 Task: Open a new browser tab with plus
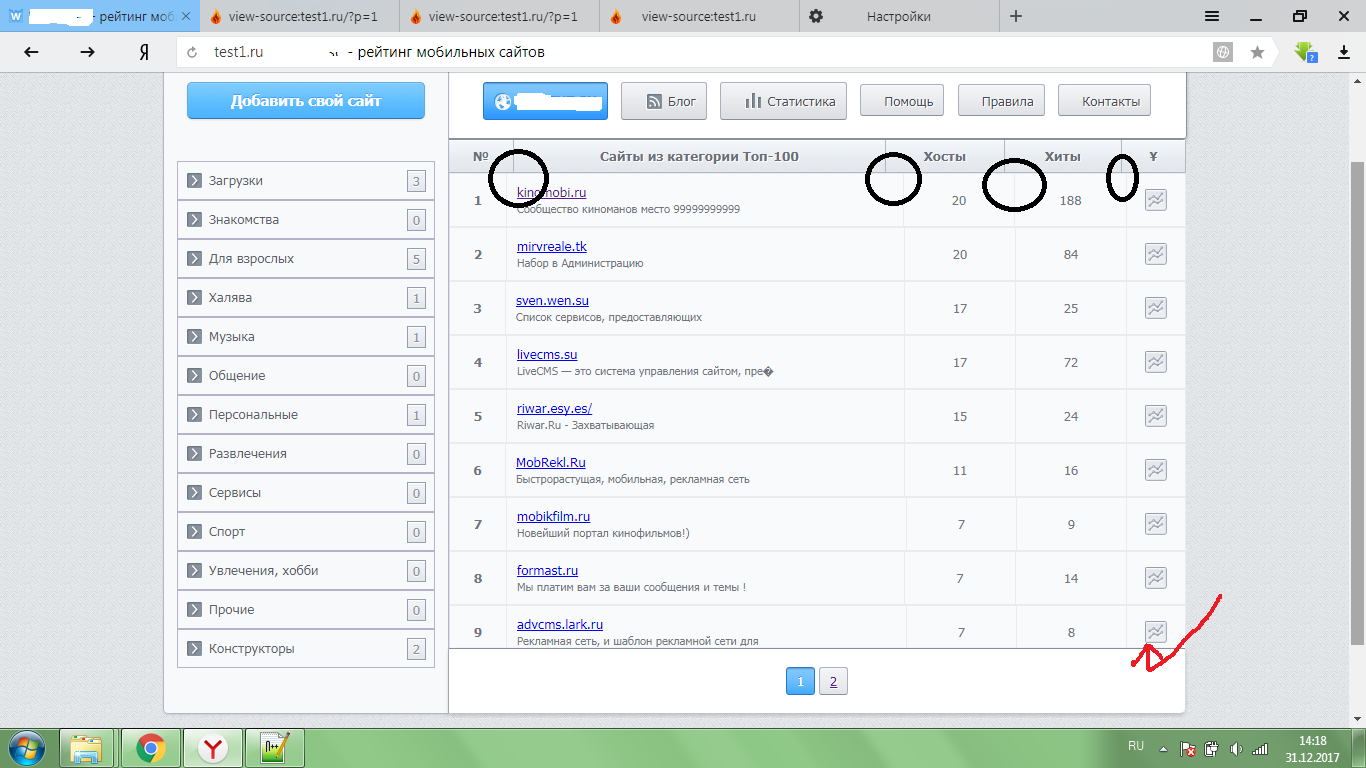click(x=1016, y=16)
